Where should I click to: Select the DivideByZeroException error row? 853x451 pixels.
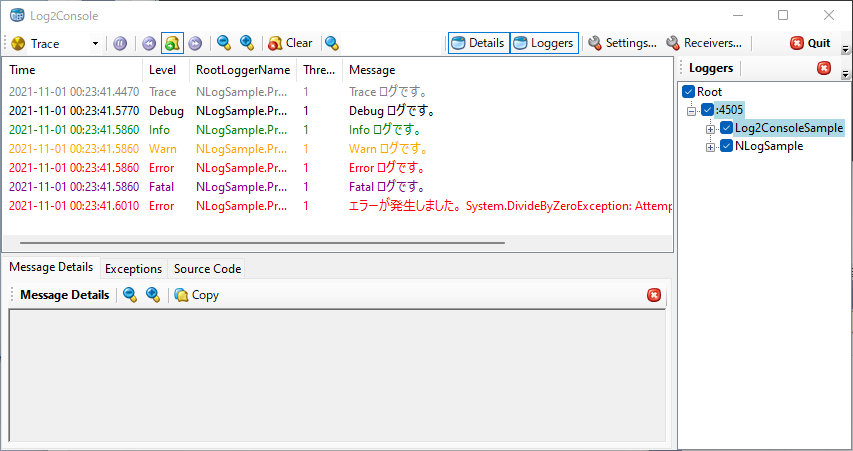(337, 206)
